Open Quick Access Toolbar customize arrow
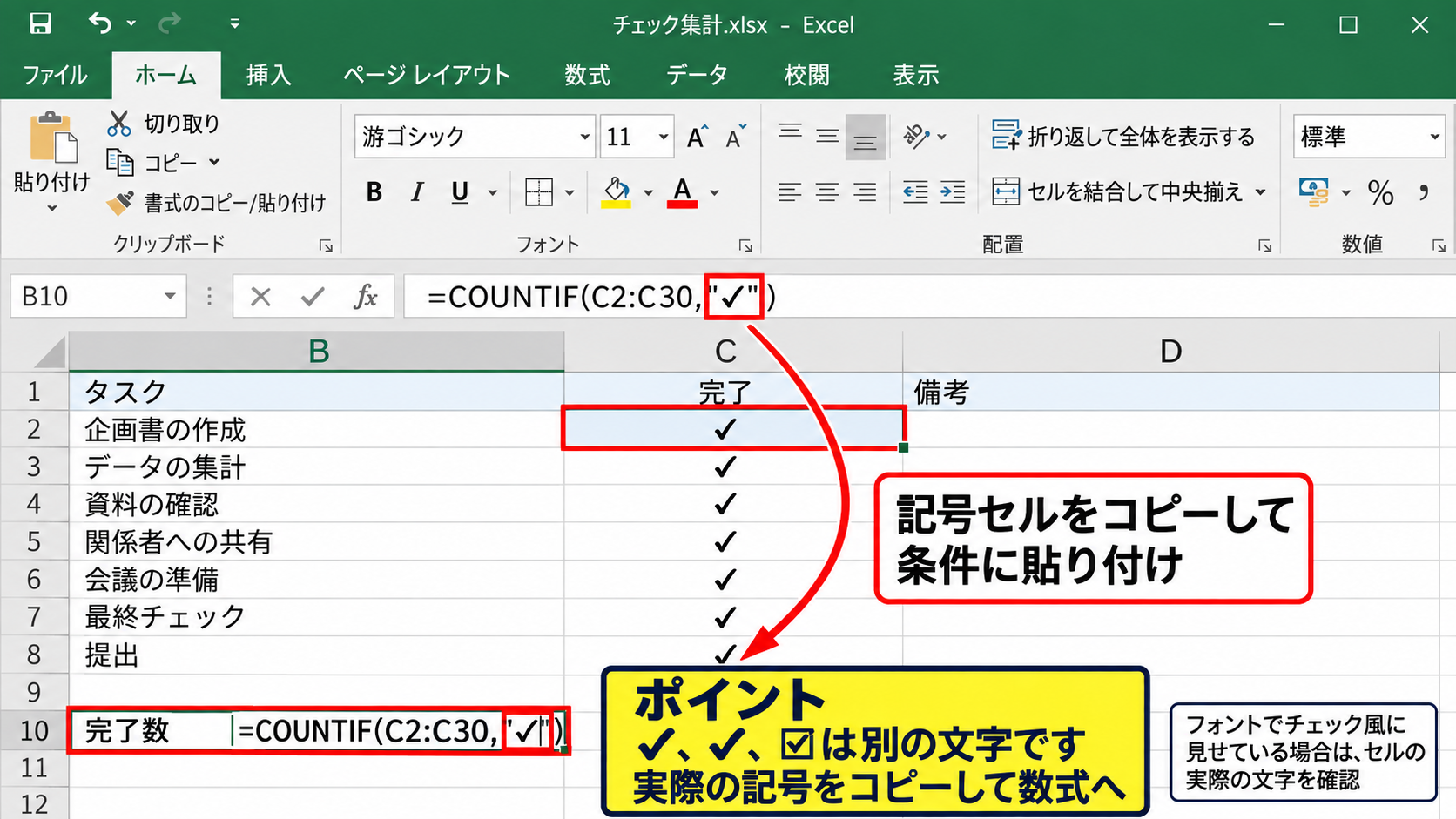 [234, 24]
